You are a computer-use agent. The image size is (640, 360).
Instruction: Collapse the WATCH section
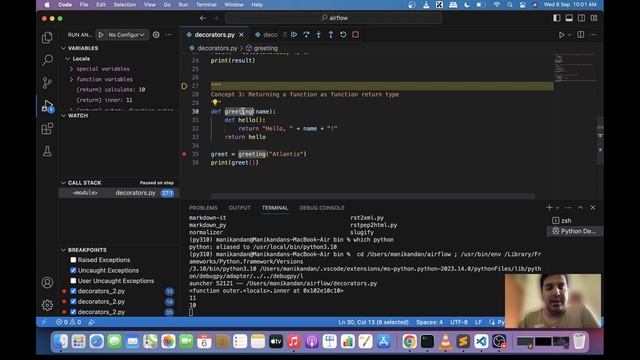click(78, 116)
